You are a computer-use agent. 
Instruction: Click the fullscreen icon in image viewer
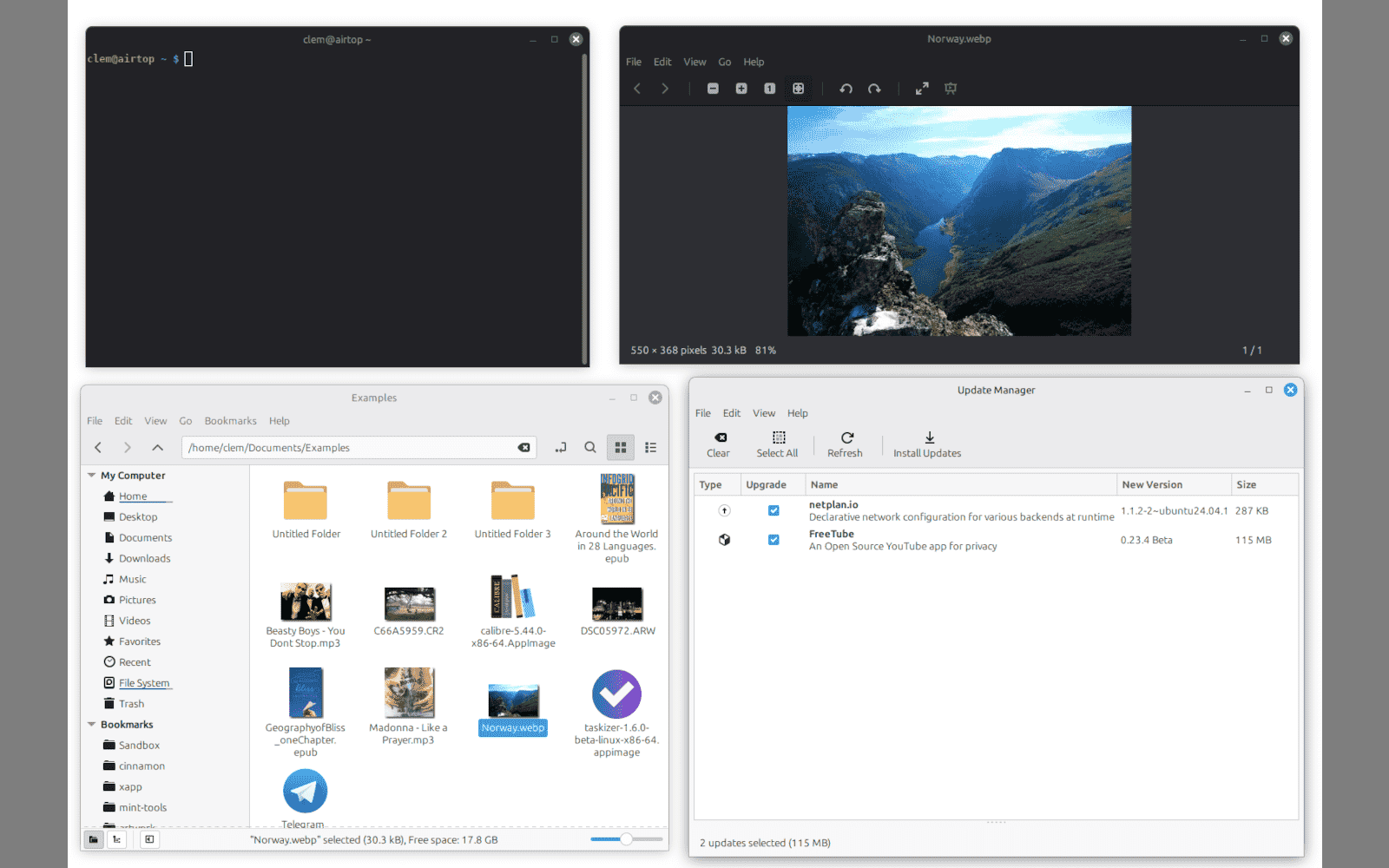(x=922, y=89)
